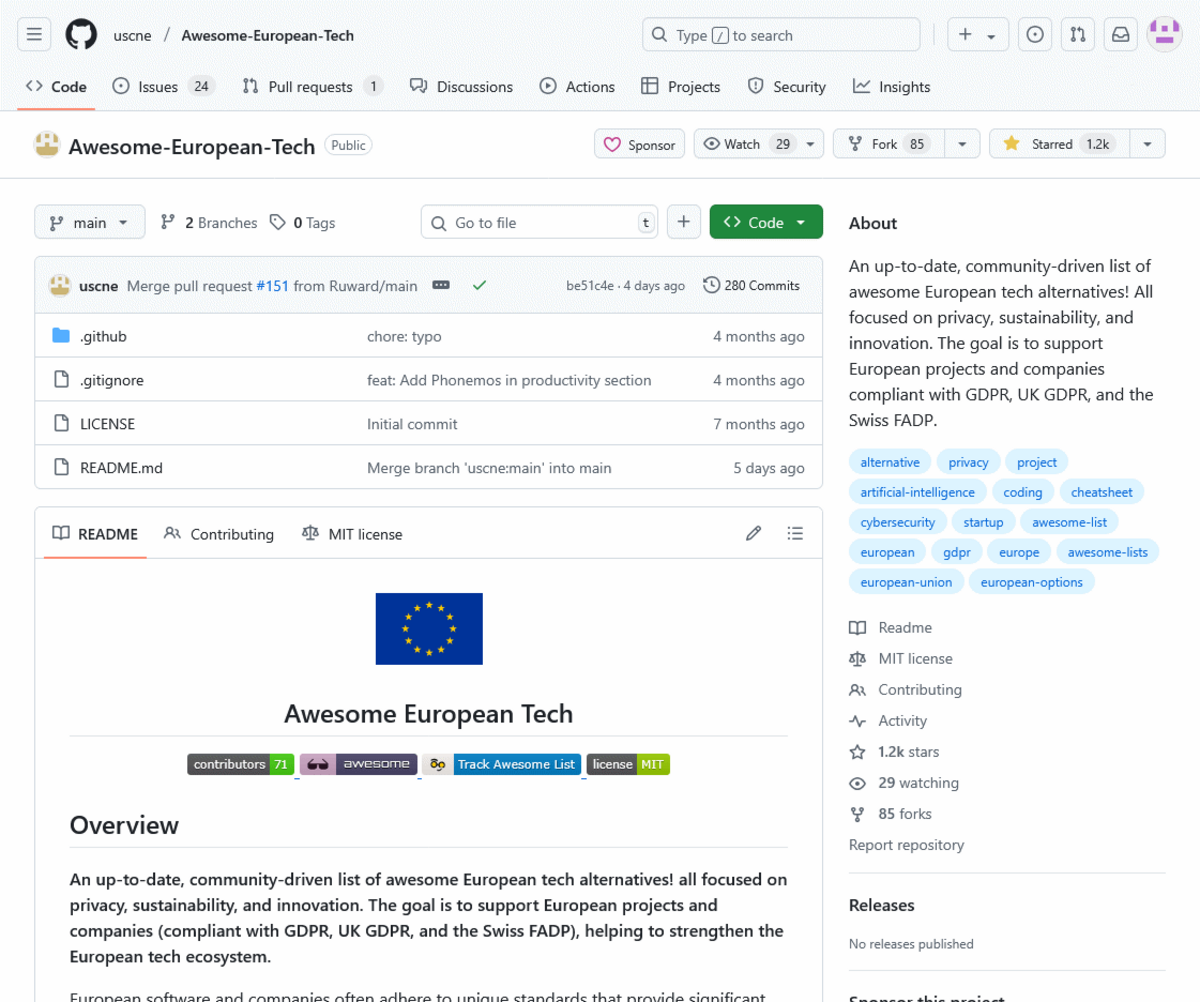View the 2 Branches link
This screenshot has width=1200, height=1002.
[209, 223]
